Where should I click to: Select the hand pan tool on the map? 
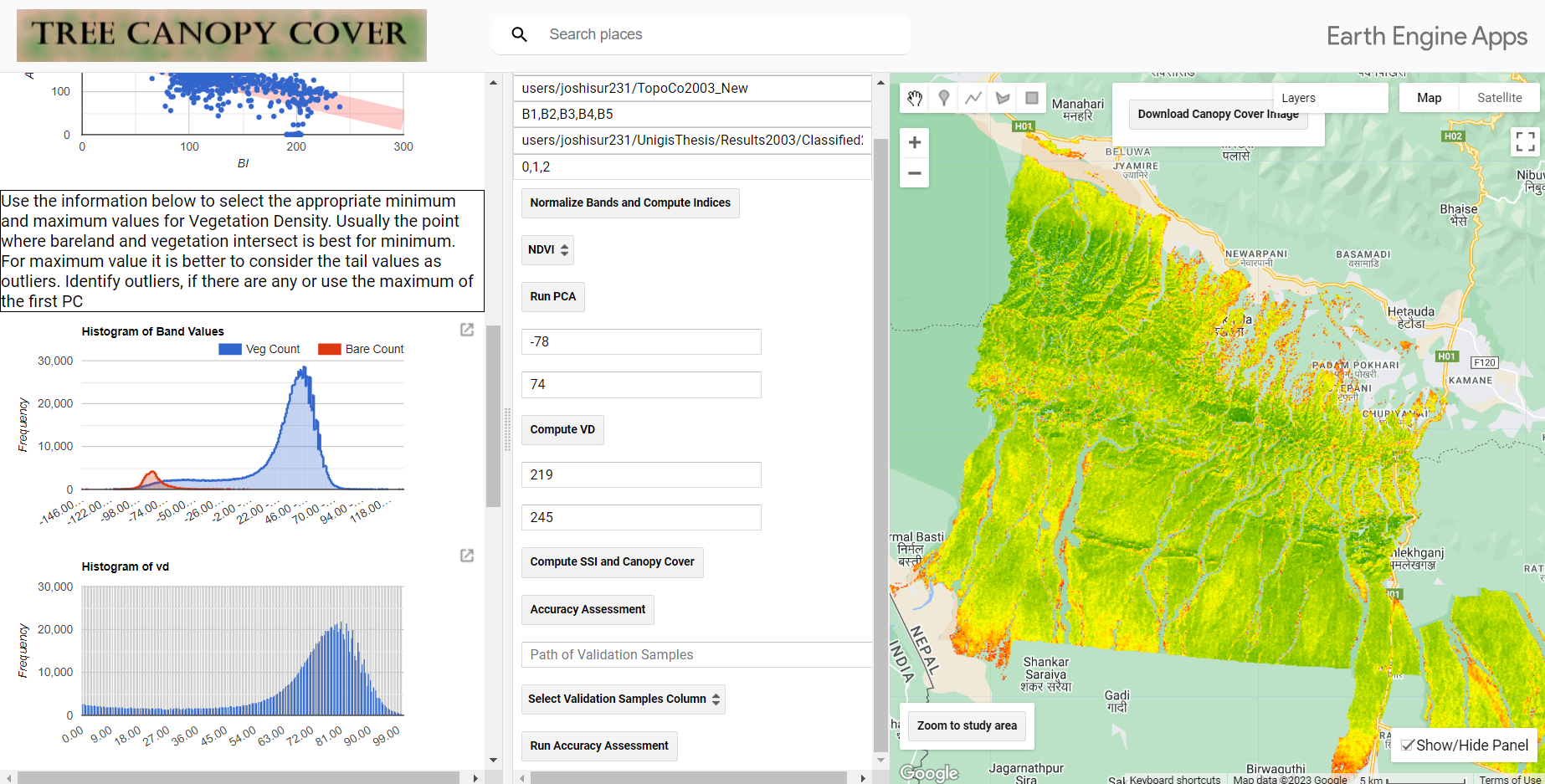point(914,98)
